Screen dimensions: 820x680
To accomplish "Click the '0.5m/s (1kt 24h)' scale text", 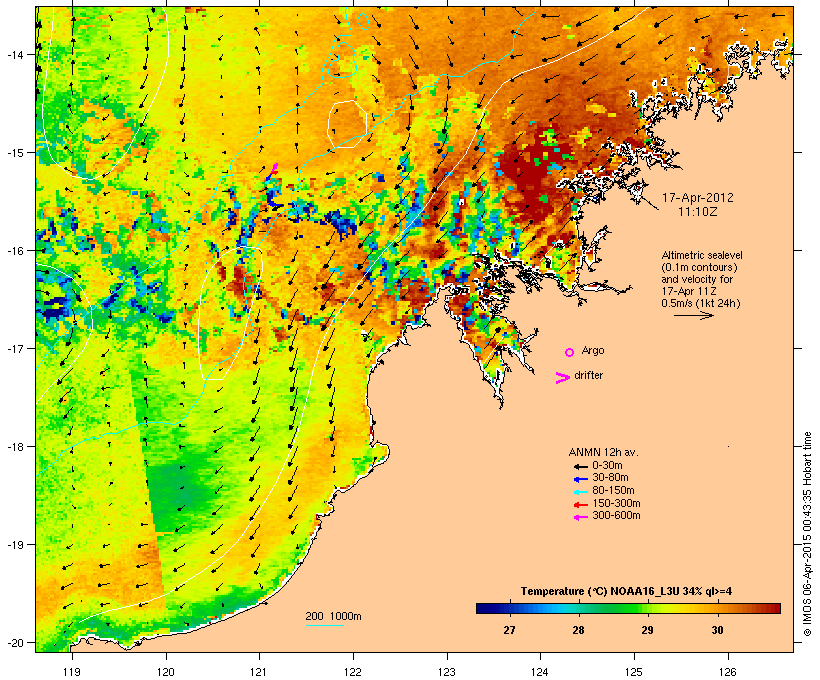I will coord(701,303).
